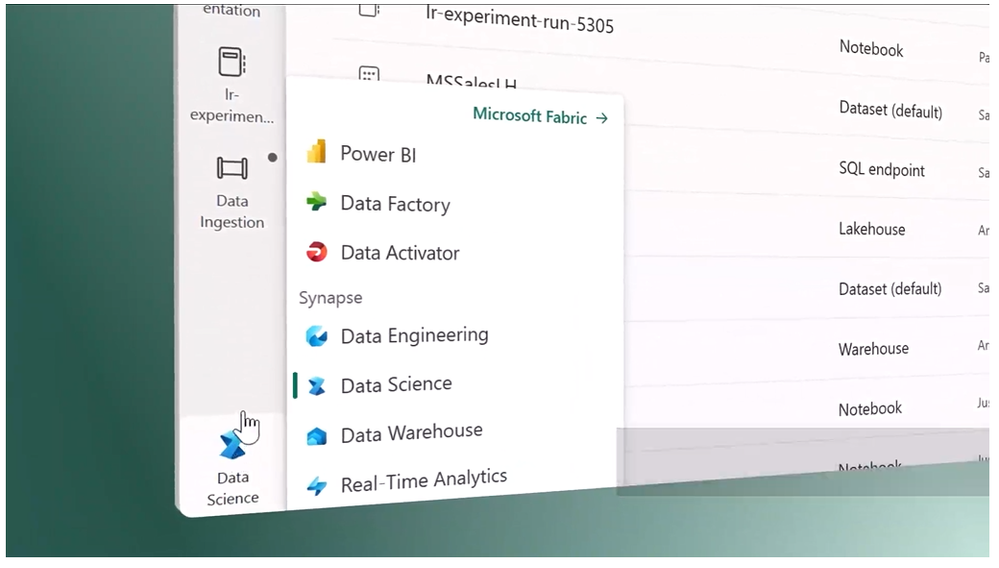Viewport: 999px width, 568px height.
Task: Follow the Microsoft Fabric arrow link
Action: (x=540, y=117)
